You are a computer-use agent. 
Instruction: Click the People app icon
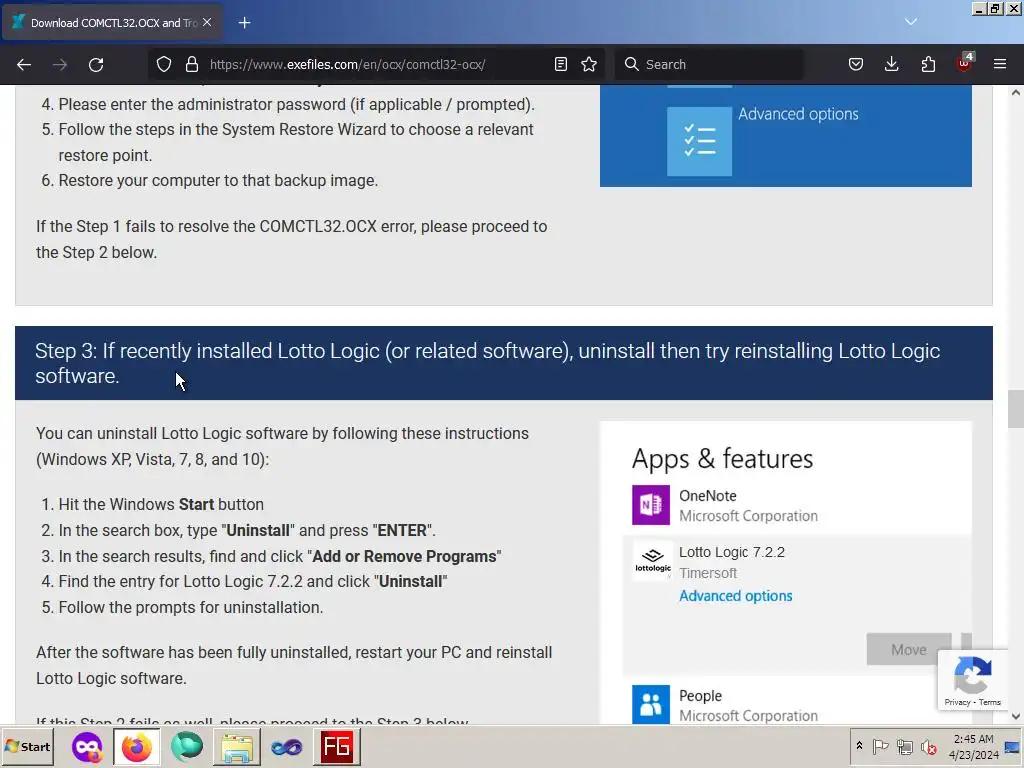pos(650,704)
